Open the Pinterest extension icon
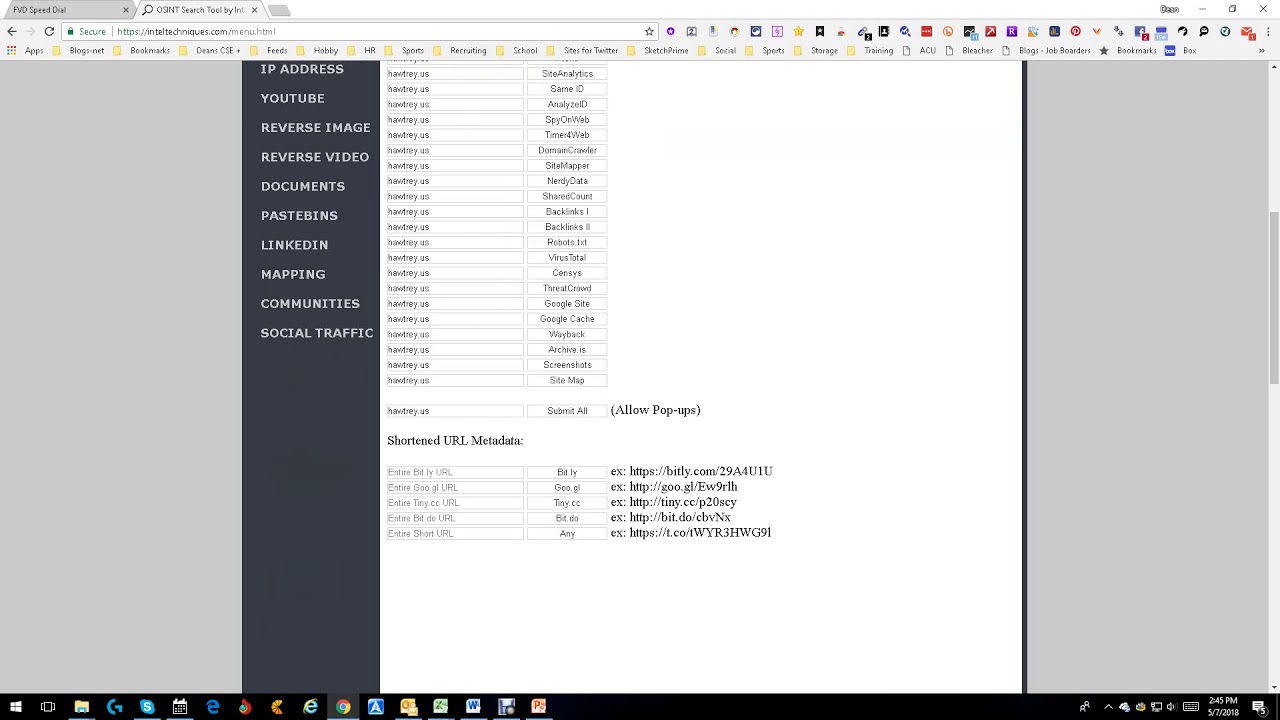 [1076, 31]
